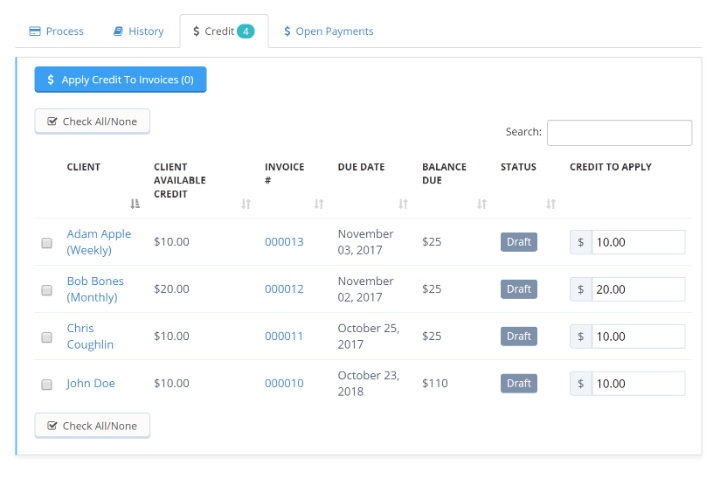Screen dimensions: 720x479
Task: Open client Adam Apple (Weekly) link
Action: click(99, 242)
